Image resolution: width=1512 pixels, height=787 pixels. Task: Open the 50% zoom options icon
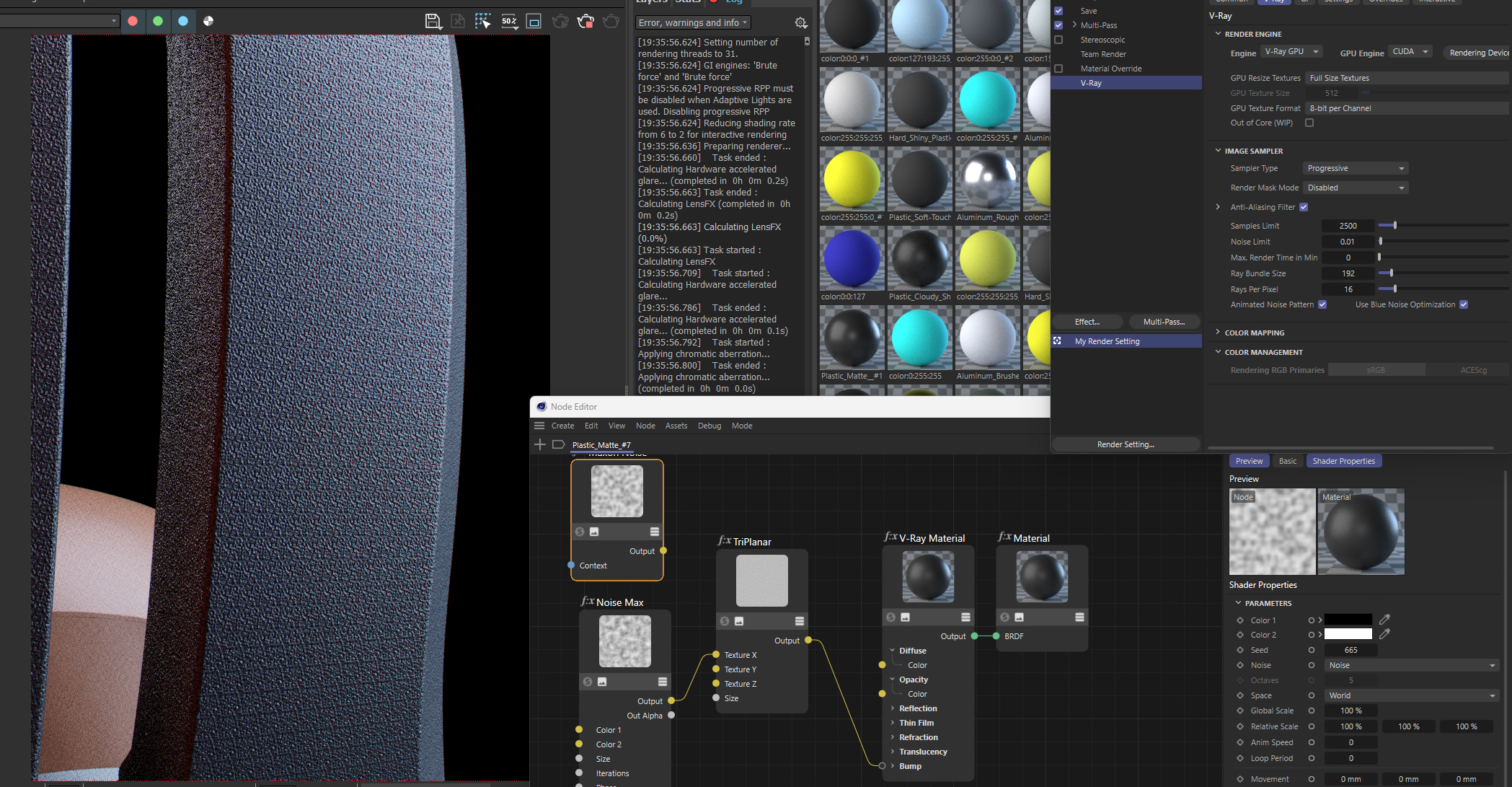pos(509,22)
